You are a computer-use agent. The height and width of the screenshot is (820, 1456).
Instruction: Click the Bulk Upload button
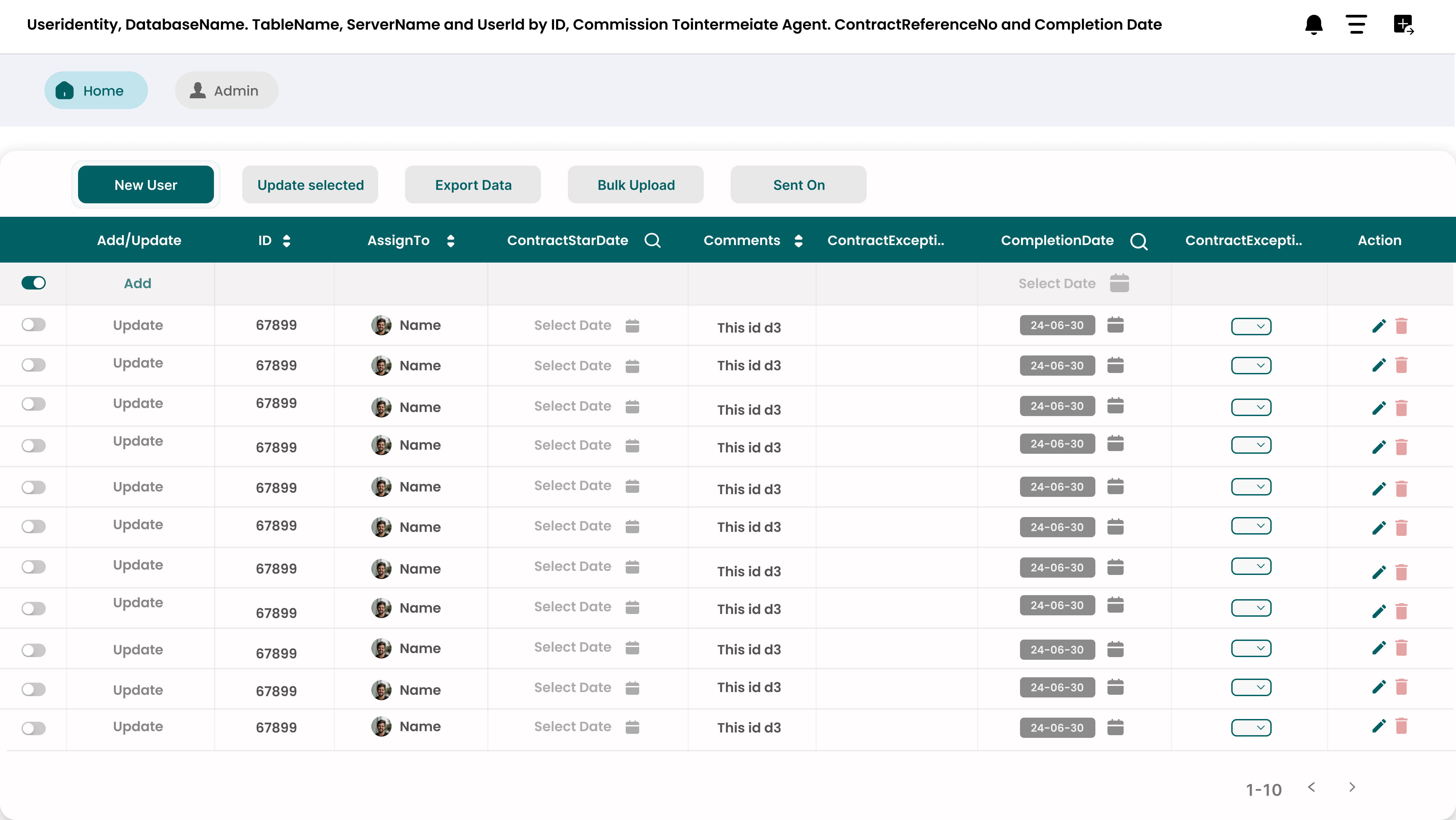pos(635,185)
